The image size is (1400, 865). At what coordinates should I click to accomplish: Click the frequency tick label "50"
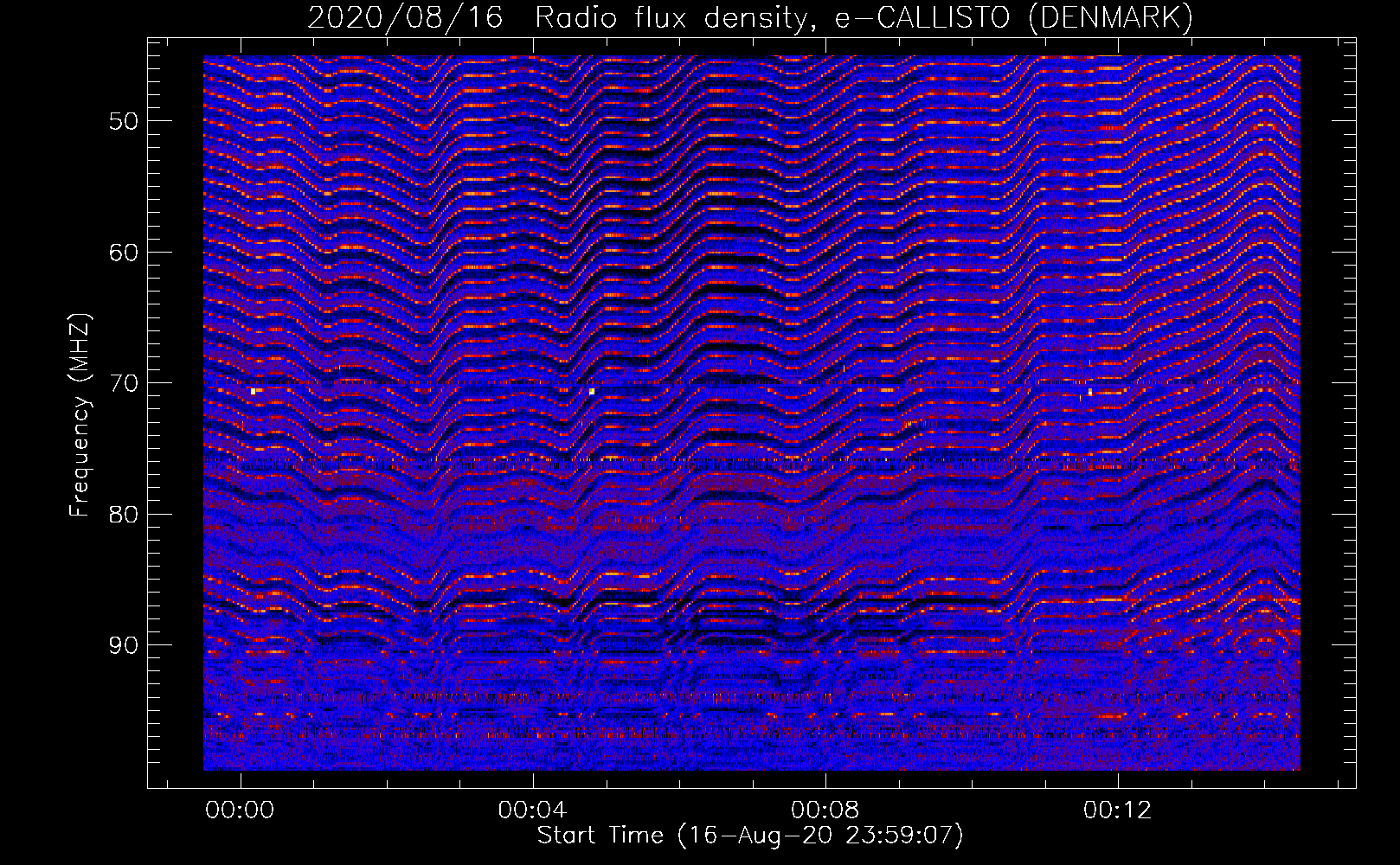pyautogui.click(x=124, y=121)
